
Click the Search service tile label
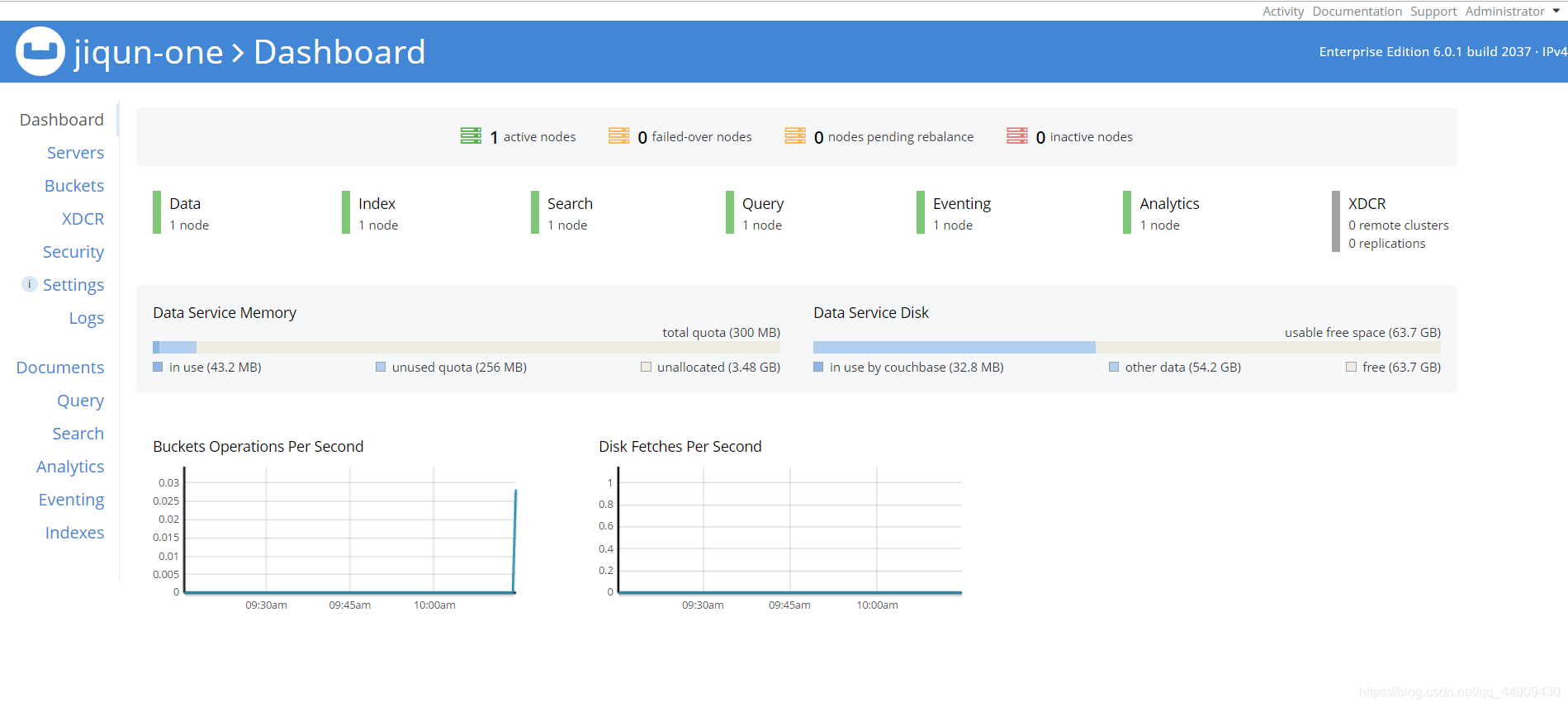[x=570, y=203]
